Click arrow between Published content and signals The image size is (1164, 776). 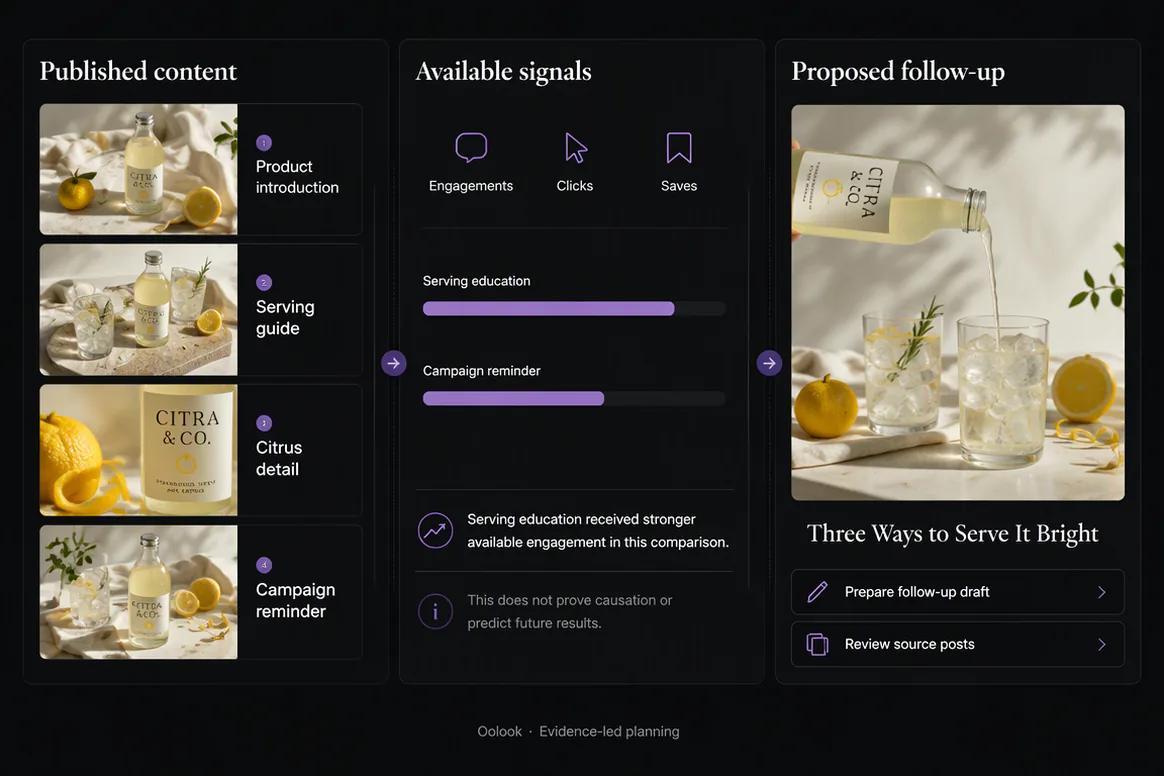[x=393, y=363]
